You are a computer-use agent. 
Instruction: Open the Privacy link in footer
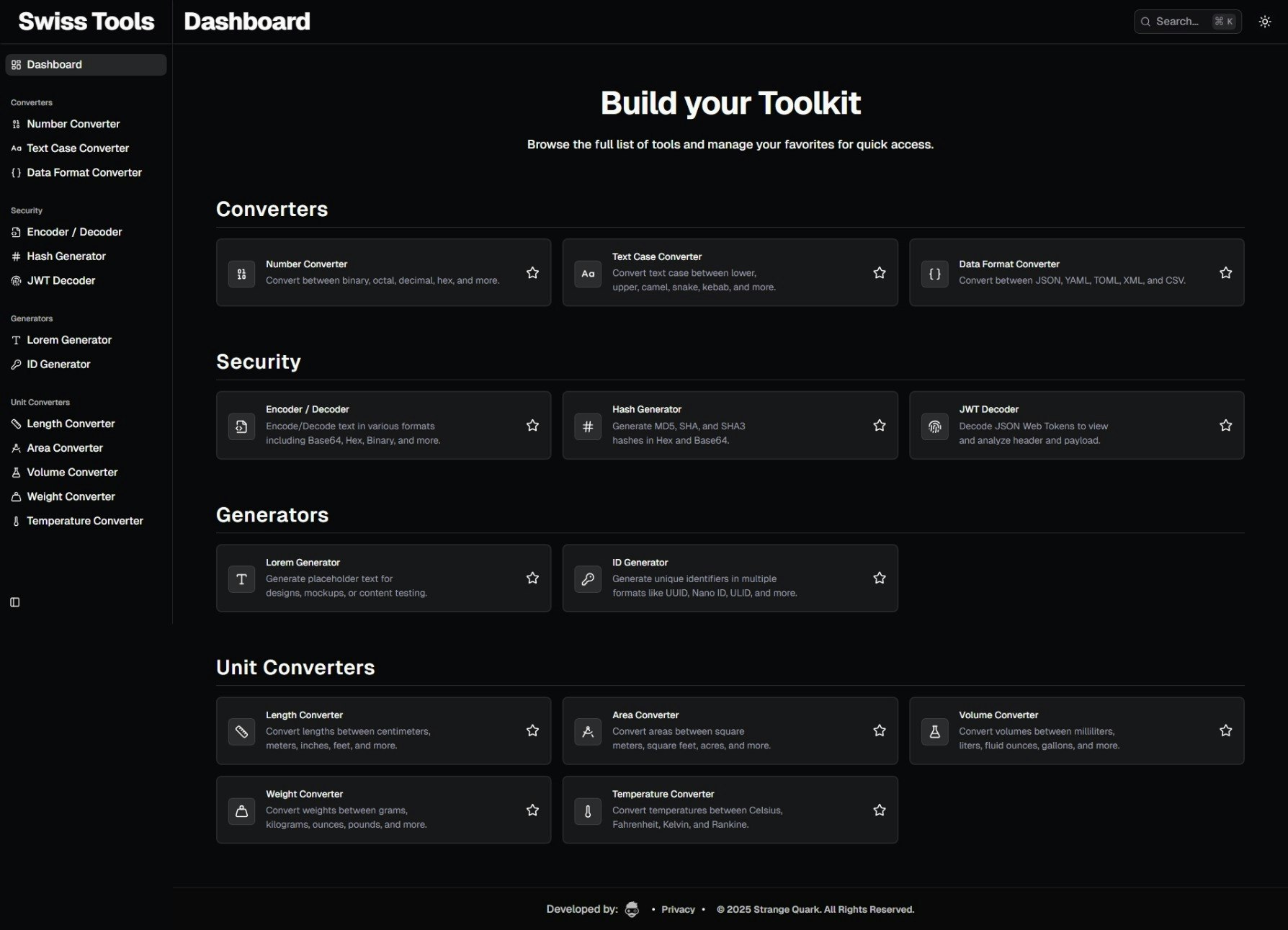coord(678,910)
